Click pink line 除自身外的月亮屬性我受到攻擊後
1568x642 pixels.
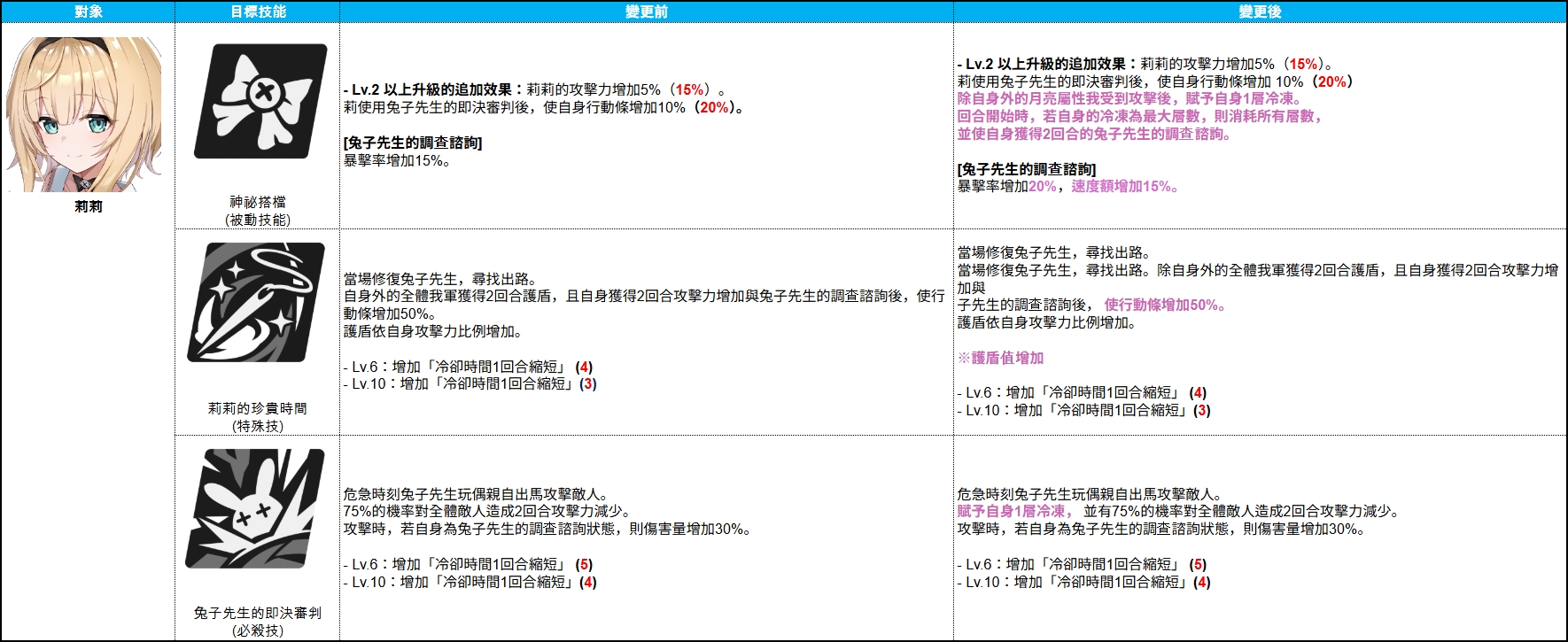pyautogui.click(x=1130, y=98)
